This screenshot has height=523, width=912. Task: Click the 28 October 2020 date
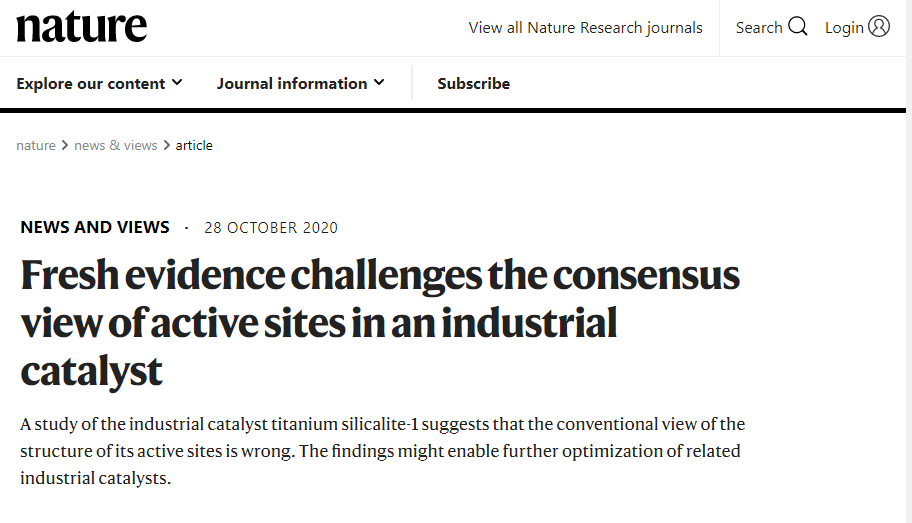point(271,227)
